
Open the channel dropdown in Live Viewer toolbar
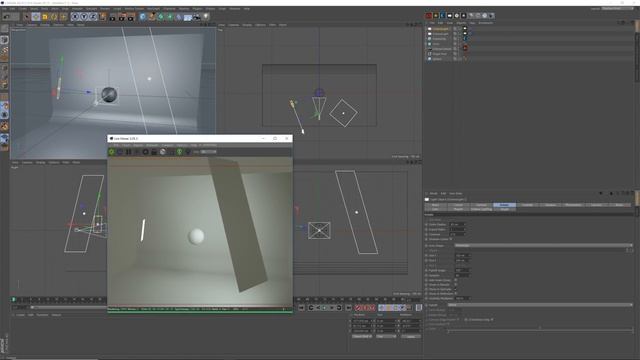pos(208,152)
